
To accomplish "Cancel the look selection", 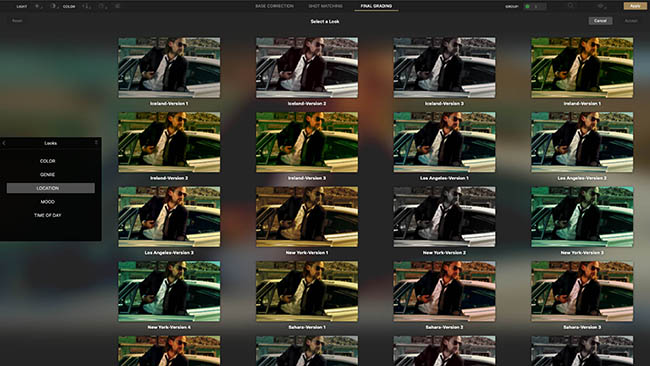I will 600,21.
